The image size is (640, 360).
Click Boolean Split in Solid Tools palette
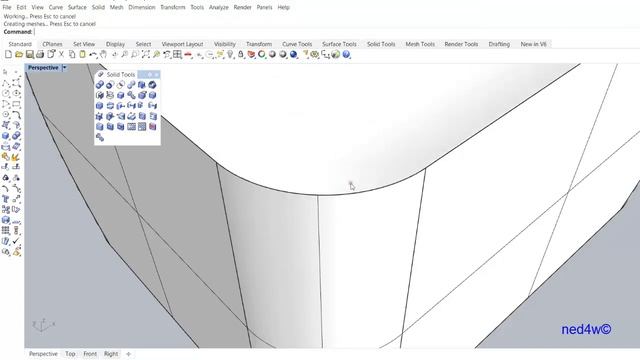131,84
